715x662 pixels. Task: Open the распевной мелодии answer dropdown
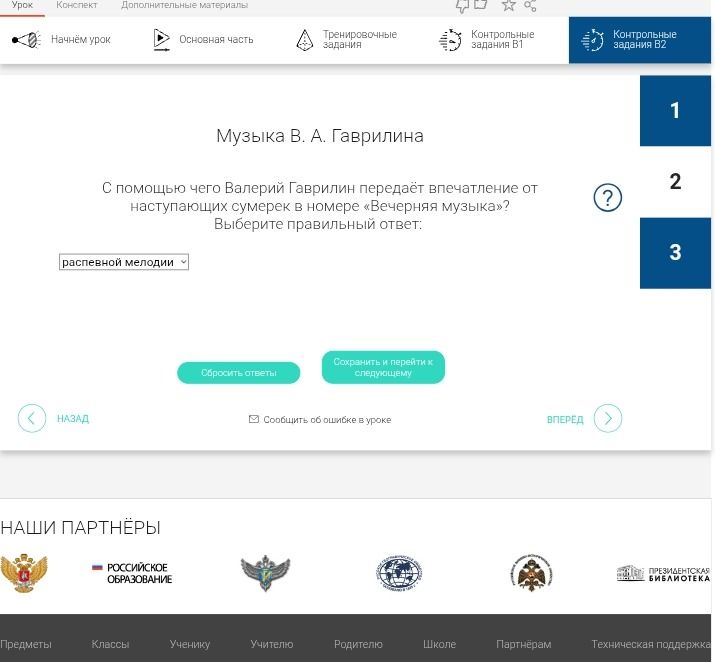tap(124, 262)
